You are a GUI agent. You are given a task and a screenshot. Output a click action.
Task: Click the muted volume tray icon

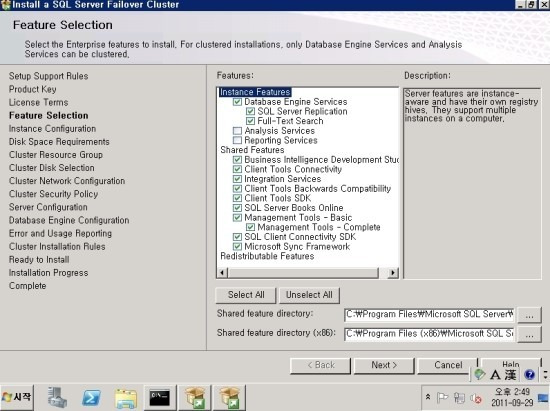pos(476,398)
